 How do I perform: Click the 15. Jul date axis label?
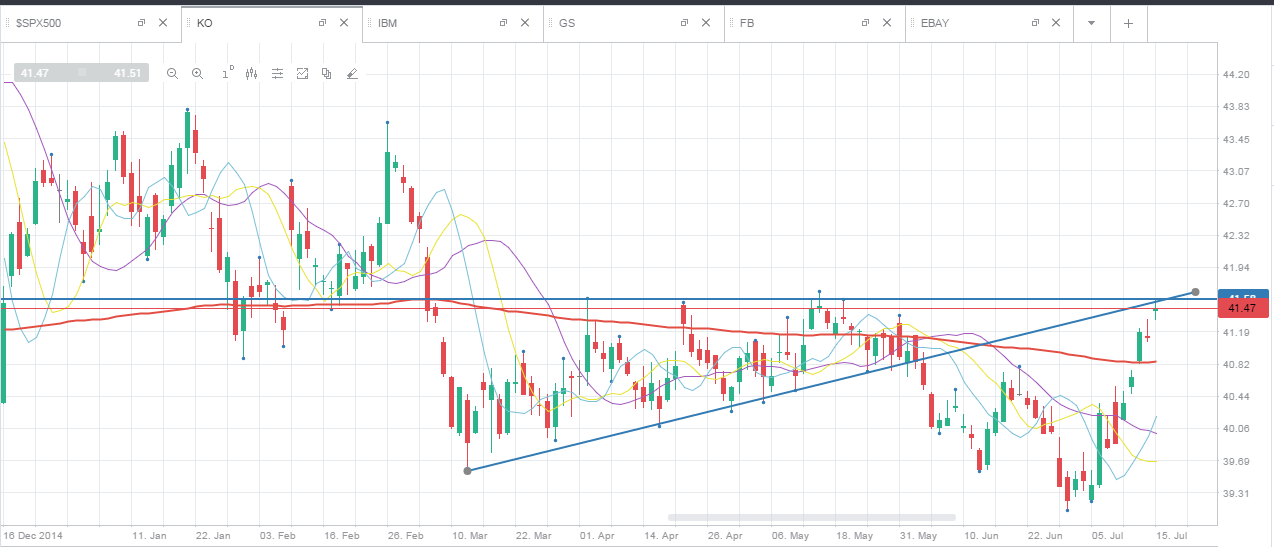click(1173, 537)
